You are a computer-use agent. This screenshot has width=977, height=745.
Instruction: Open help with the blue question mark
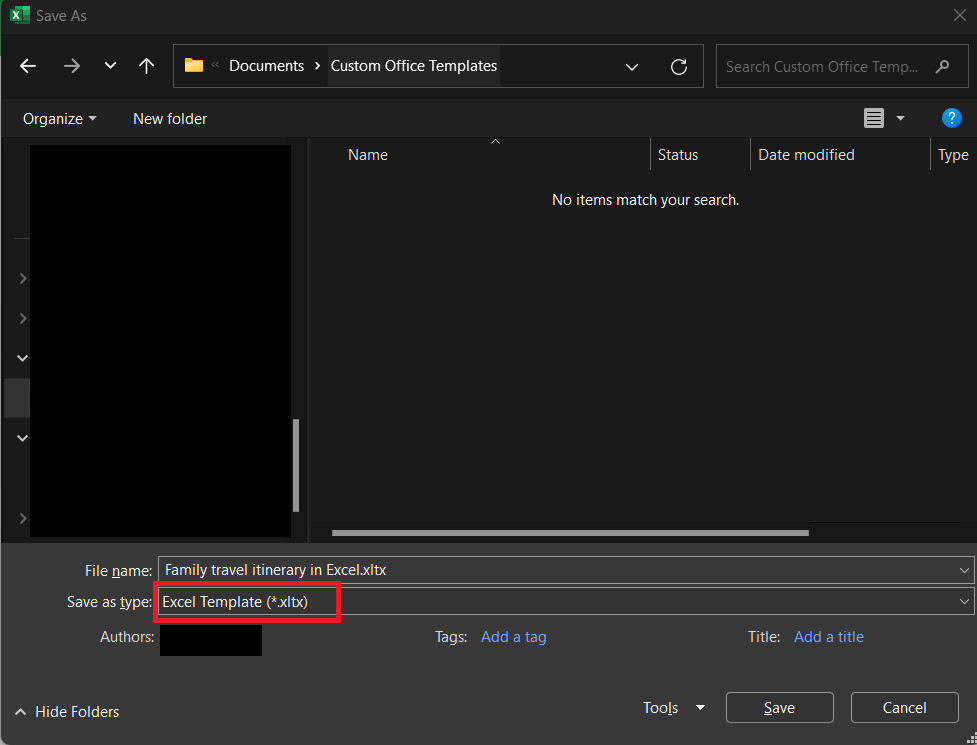pyautogui.click(x=951, y=118)
